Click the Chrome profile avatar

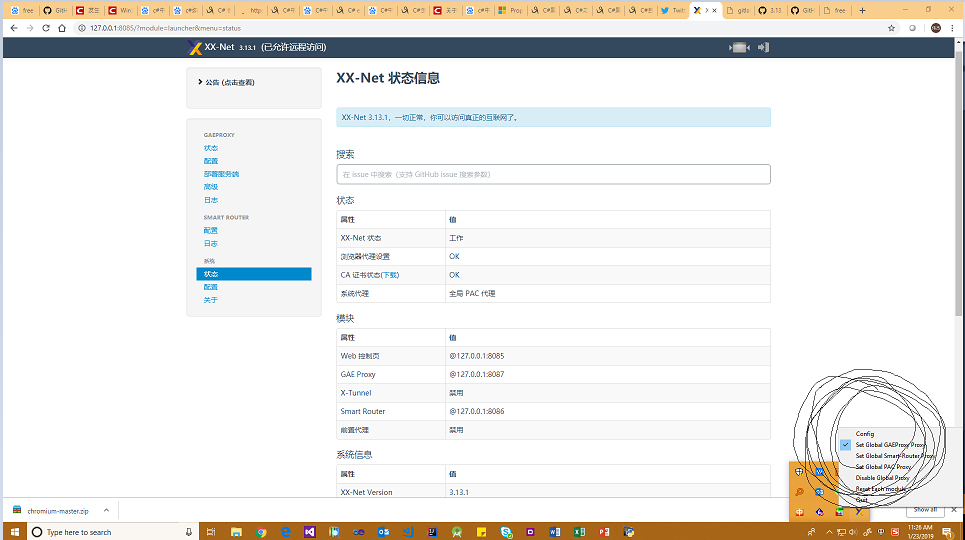tap(935, 28)
